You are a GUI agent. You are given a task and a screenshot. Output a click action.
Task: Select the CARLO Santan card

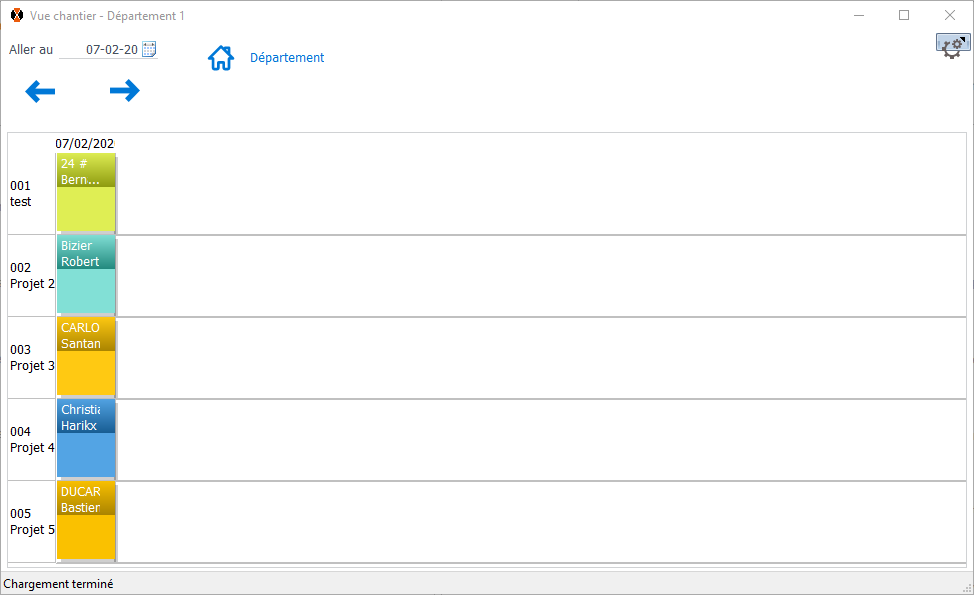[86, 357]
